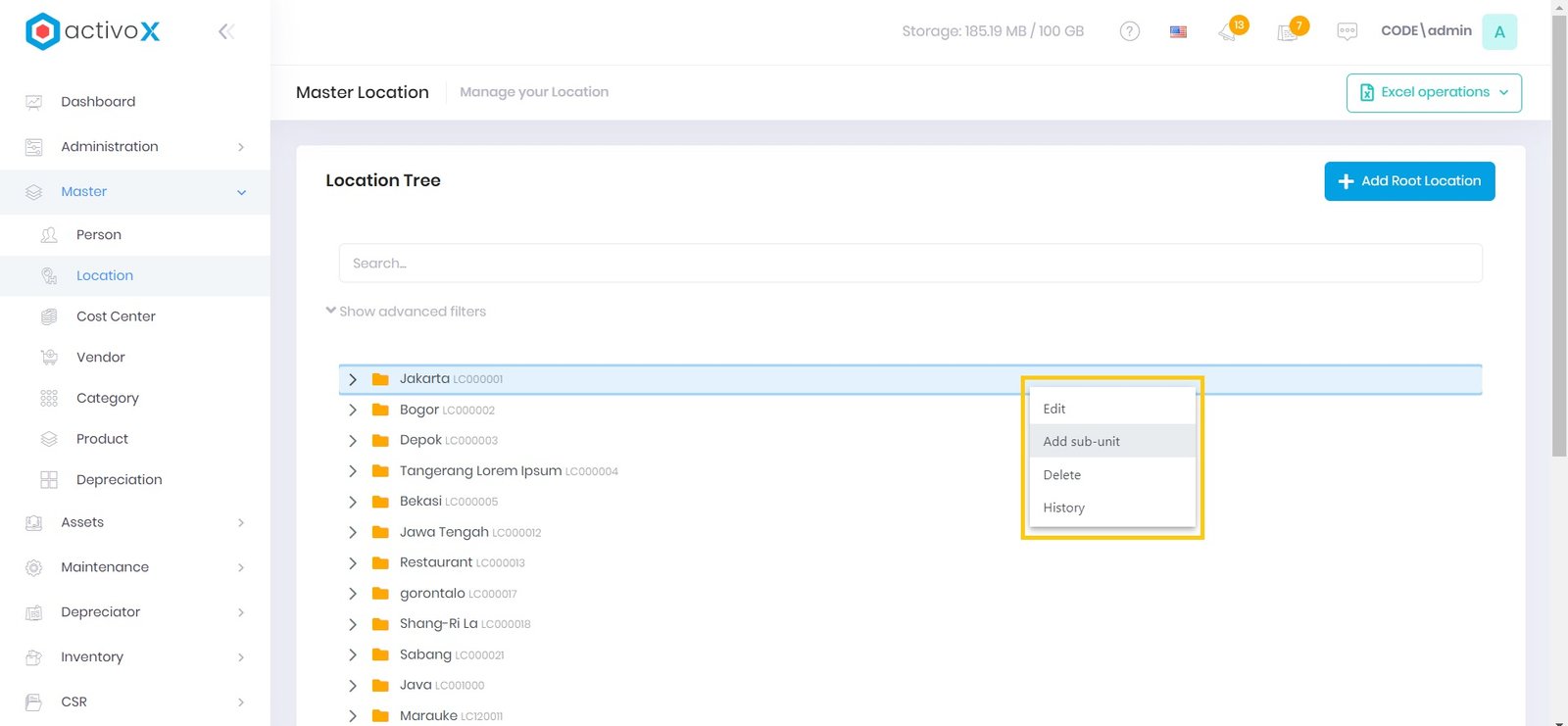Click the Bogor folder icon

coord(380,410)
